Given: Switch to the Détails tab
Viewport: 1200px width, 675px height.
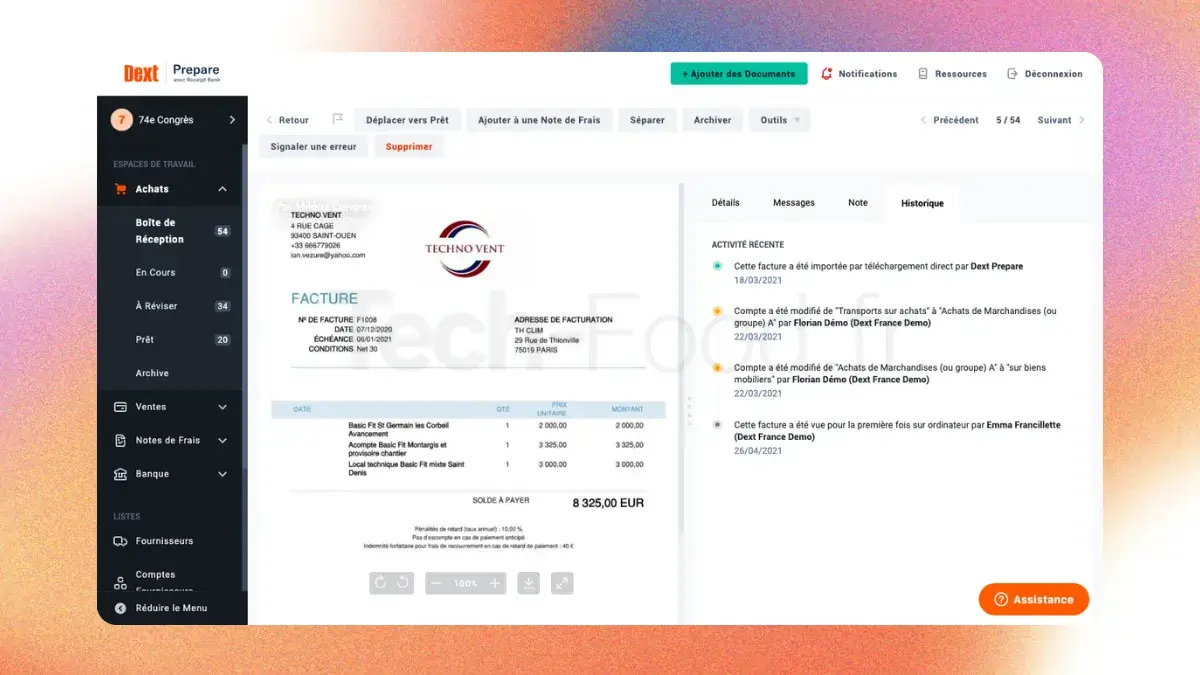Looking at the screenshot, I should [726, 203].
